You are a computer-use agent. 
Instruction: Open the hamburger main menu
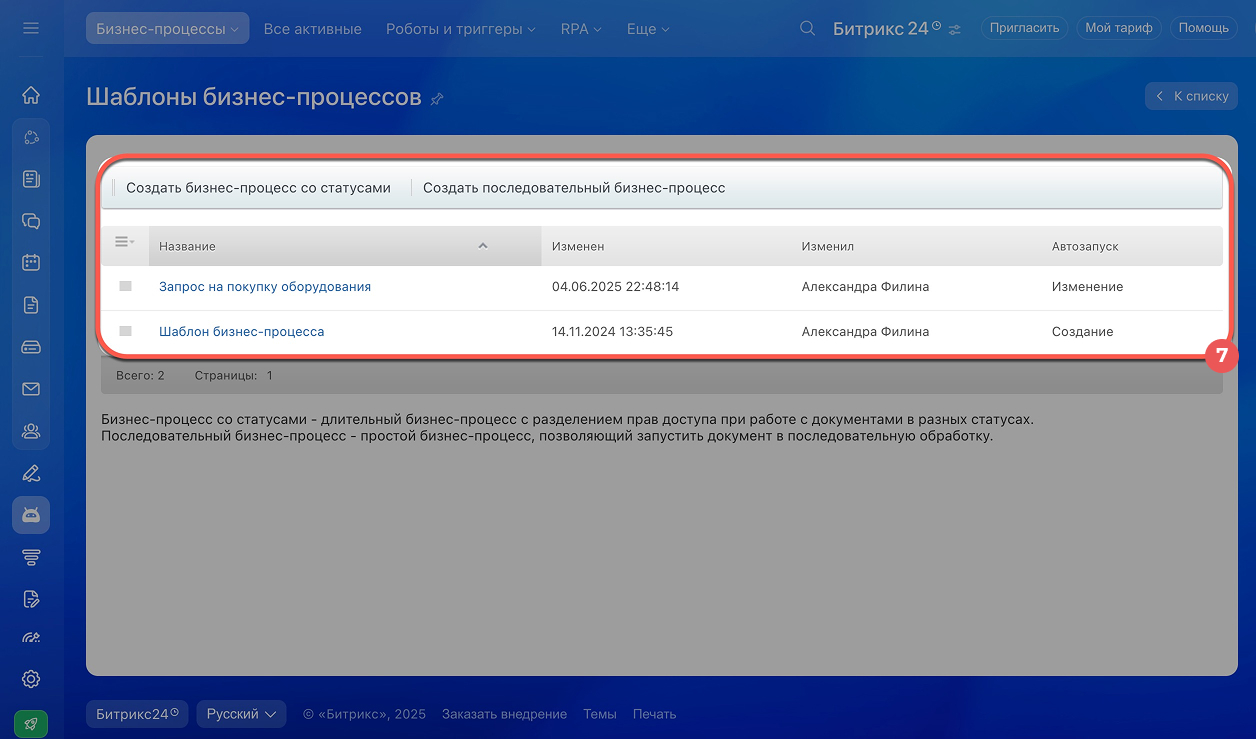(x=31, y=28)
